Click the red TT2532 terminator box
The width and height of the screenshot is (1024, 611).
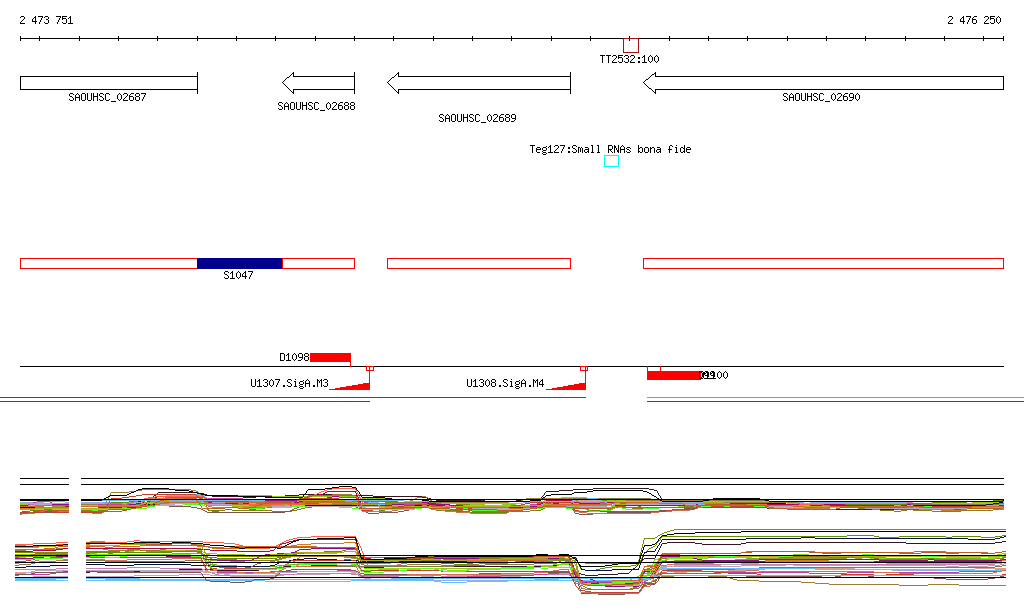point(630,45)
